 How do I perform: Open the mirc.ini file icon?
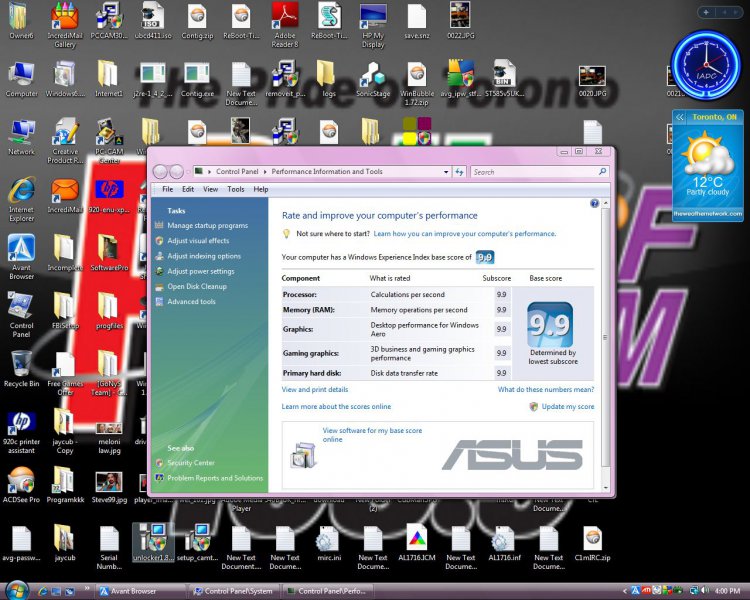tap(329, 544)
